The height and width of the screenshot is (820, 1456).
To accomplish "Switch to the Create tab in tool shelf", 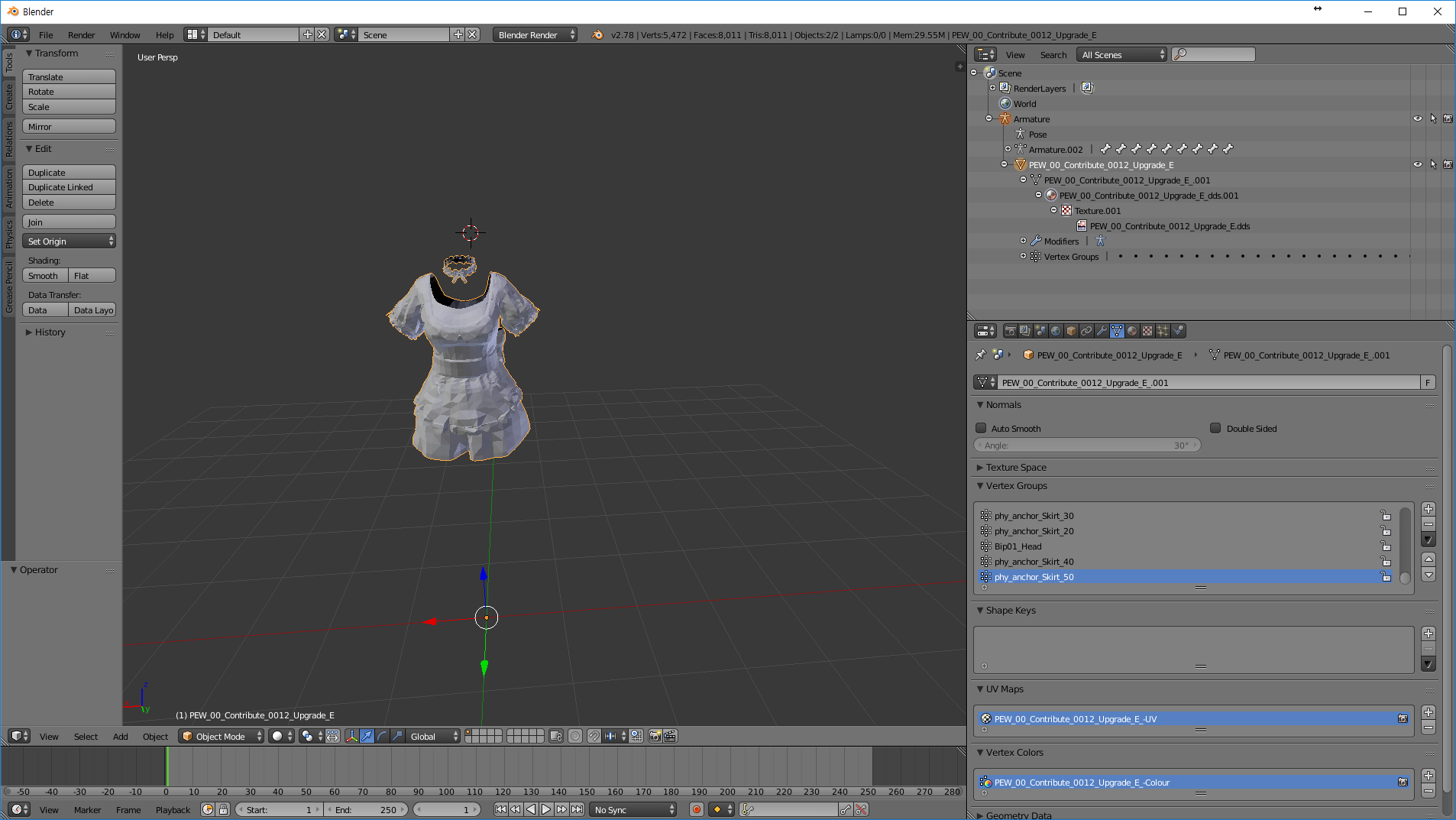I will coord(9,97).
